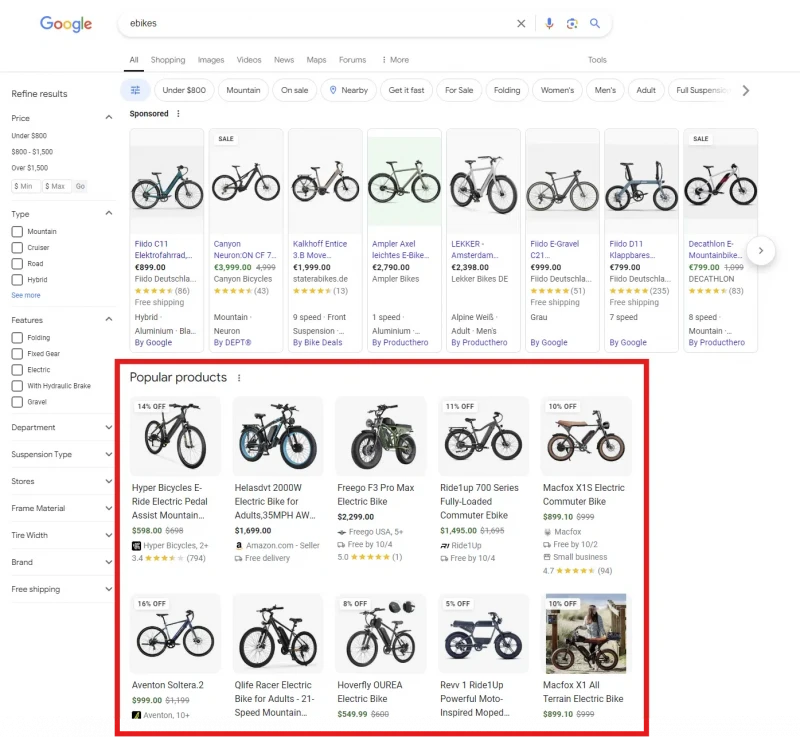Check the Electric feature checkbox

pyautogui.click(x=17, y=370)
